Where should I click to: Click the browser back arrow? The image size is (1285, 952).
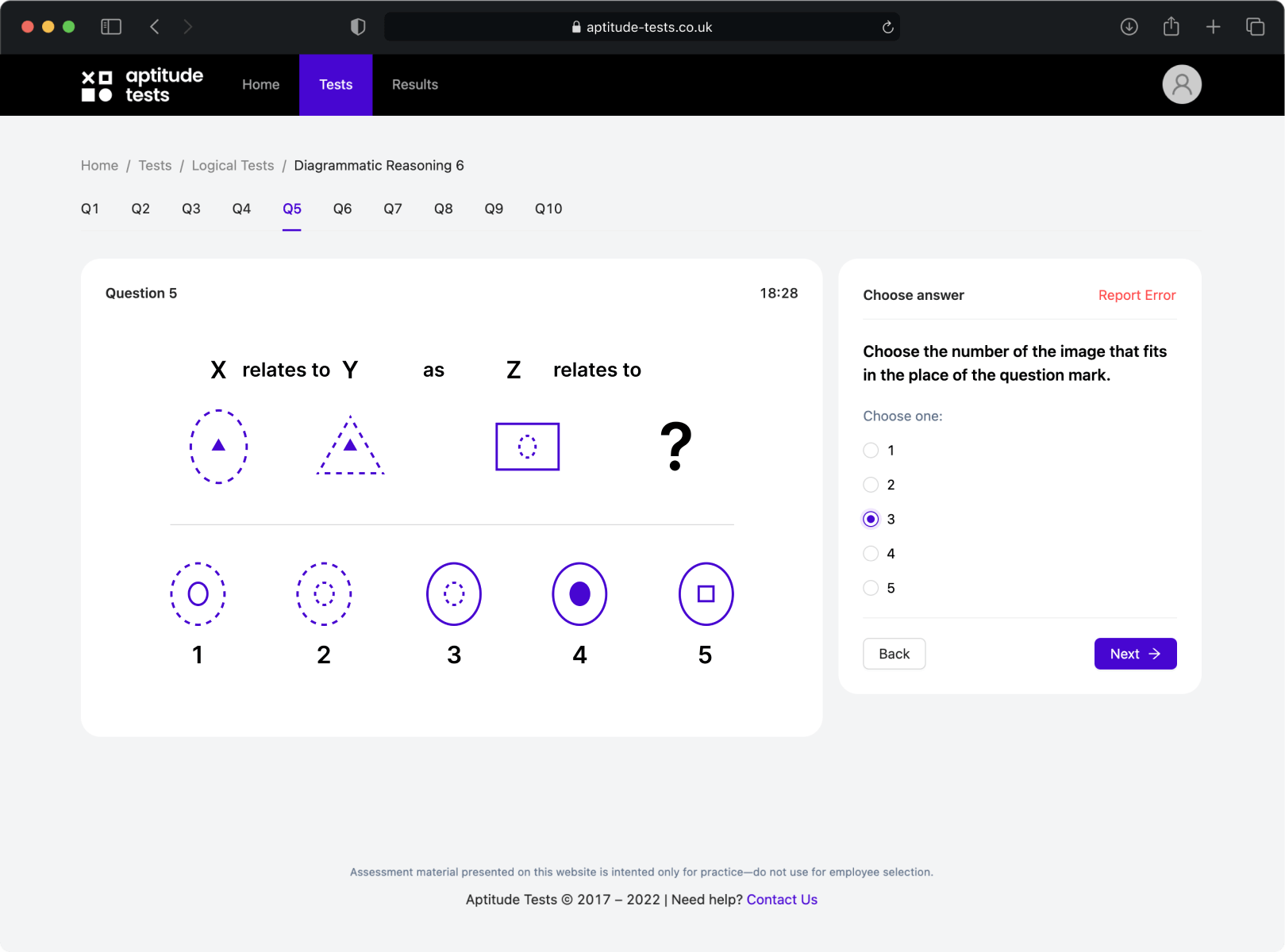point(155,26)
